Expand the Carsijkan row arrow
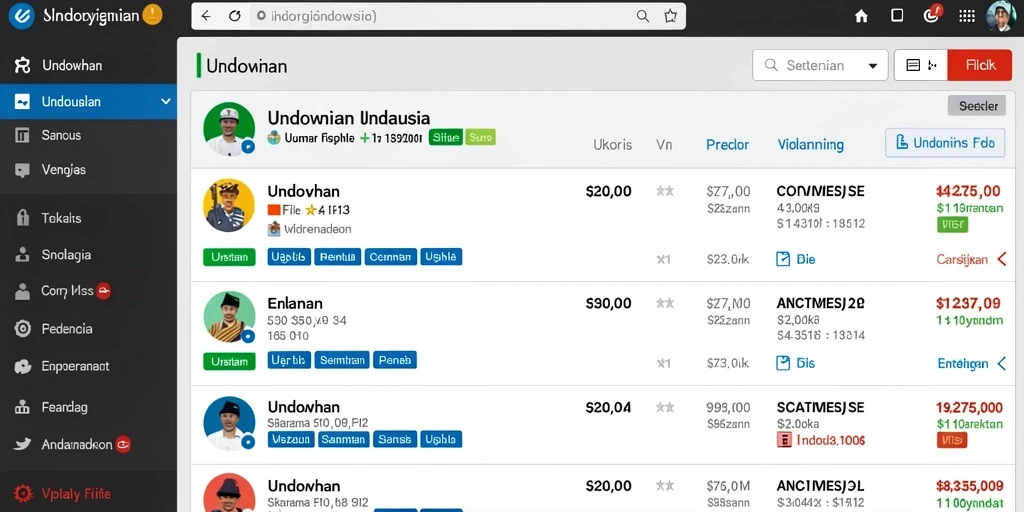 click(x=1002, y=259)
